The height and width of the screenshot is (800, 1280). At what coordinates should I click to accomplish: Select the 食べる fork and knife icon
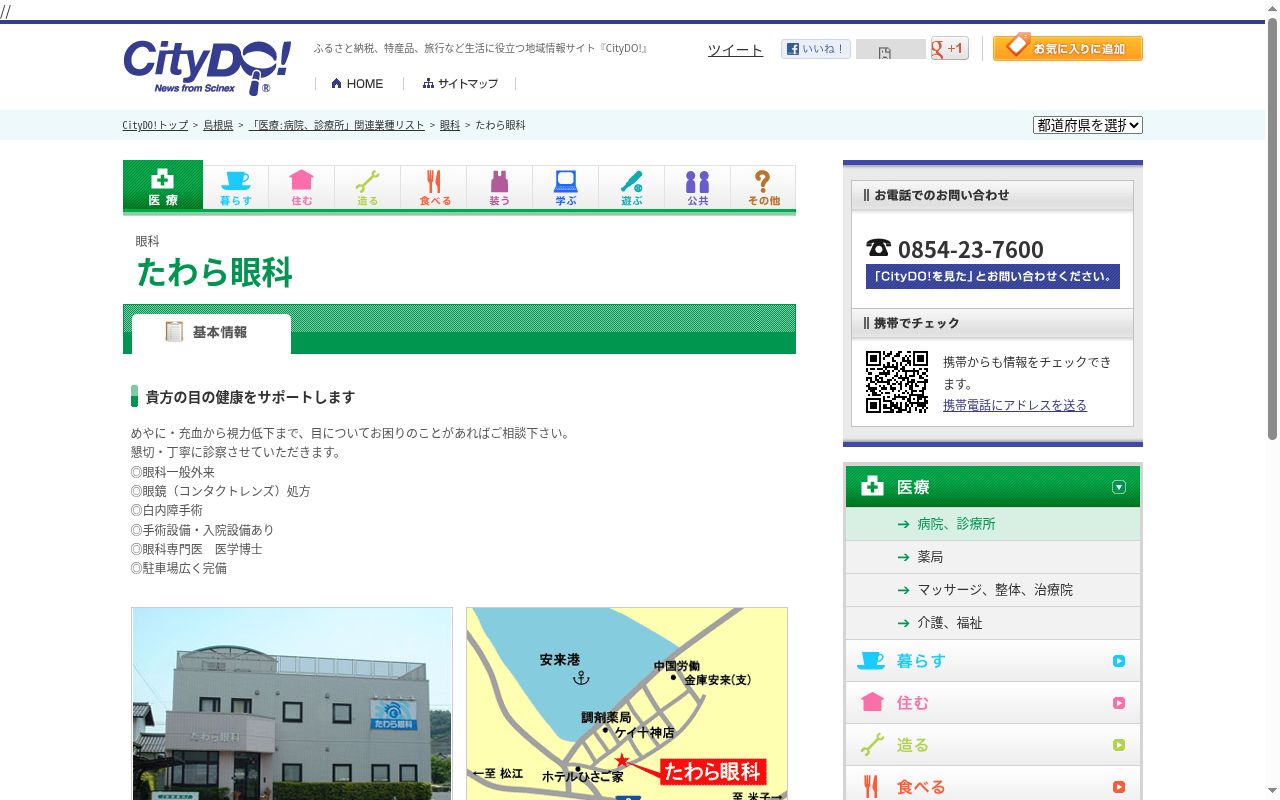434,187
